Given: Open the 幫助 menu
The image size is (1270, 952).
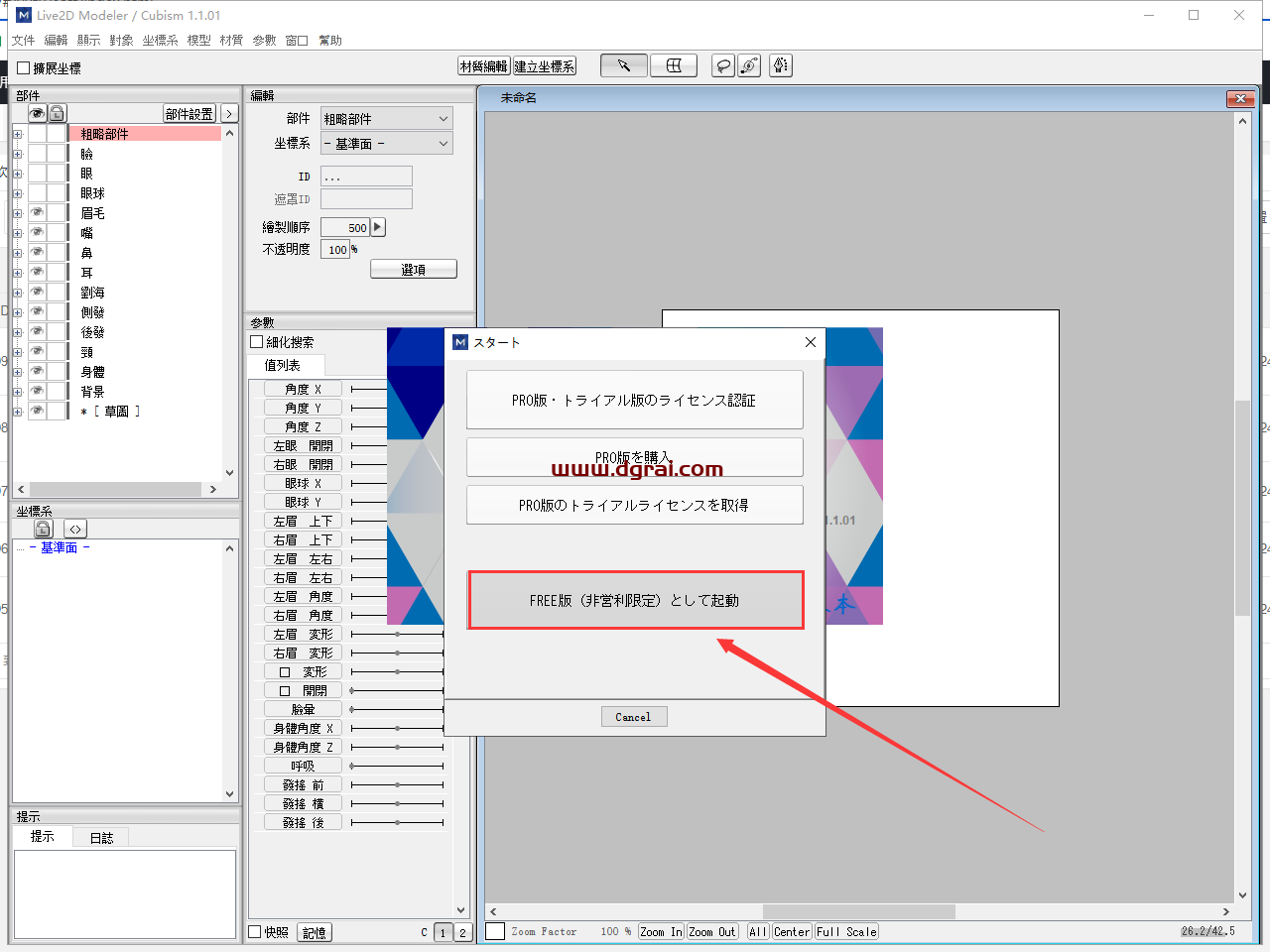Looking at the screenshot, I should pos(330,41).
